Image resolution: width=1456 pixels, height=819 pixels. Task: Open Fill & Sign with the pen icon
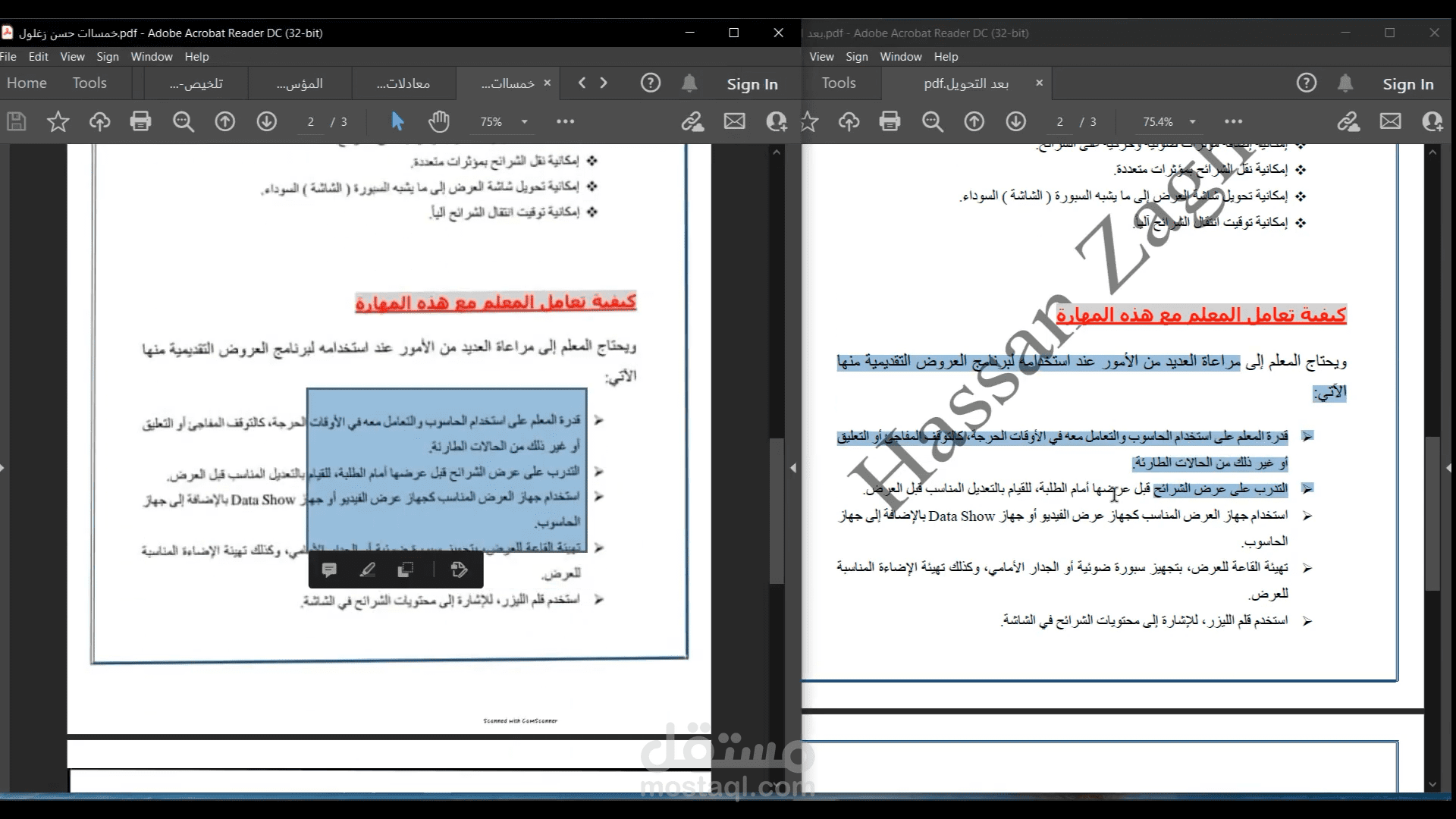(x=692, y=121)
